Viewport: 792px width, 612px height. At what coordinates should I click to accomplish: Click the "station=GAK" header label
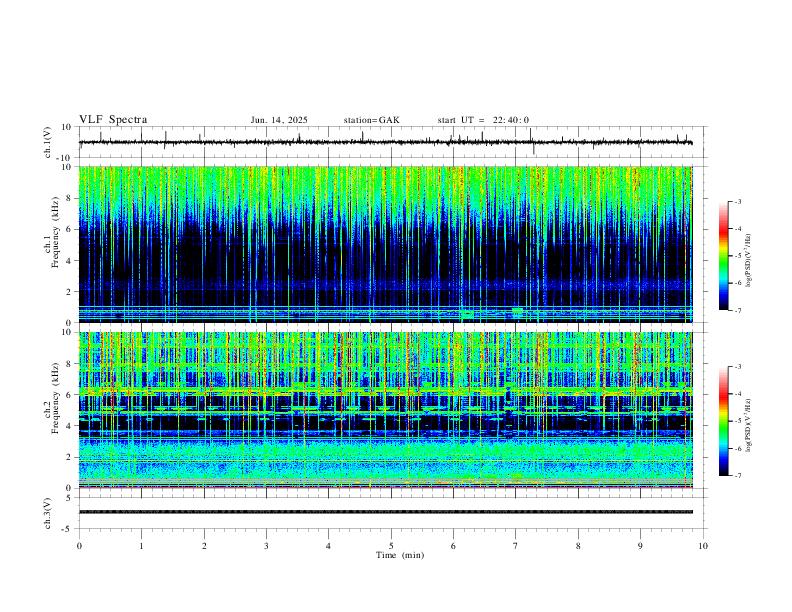[372, 120]
